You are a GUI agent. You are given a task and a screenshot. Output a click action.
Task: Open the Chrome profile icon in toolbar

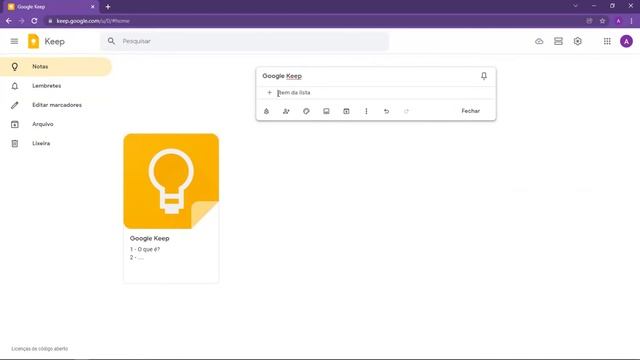coord(618,21)
